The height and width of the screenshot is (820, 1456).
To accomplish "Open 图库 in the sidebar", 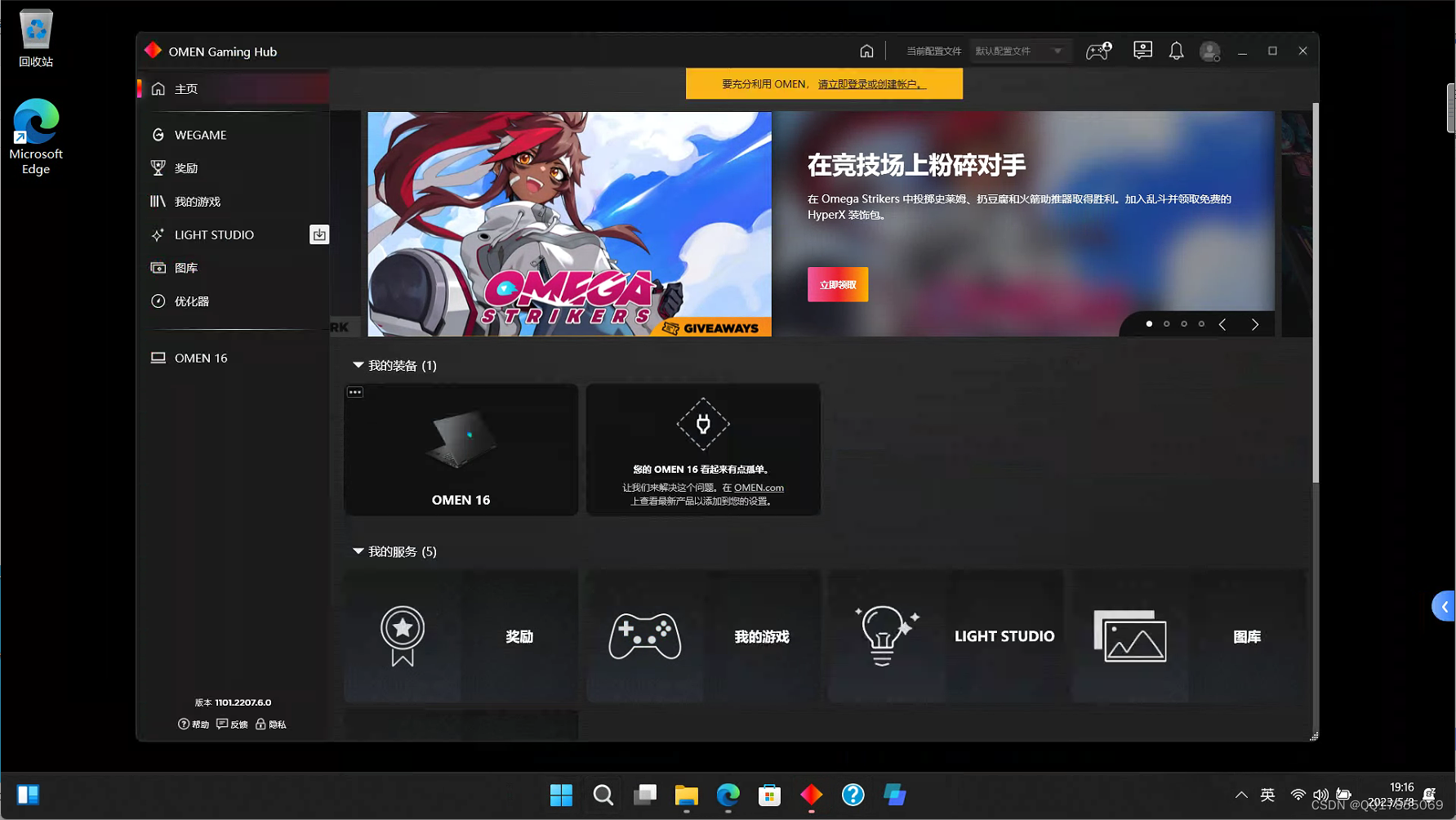I will (234, 268).
